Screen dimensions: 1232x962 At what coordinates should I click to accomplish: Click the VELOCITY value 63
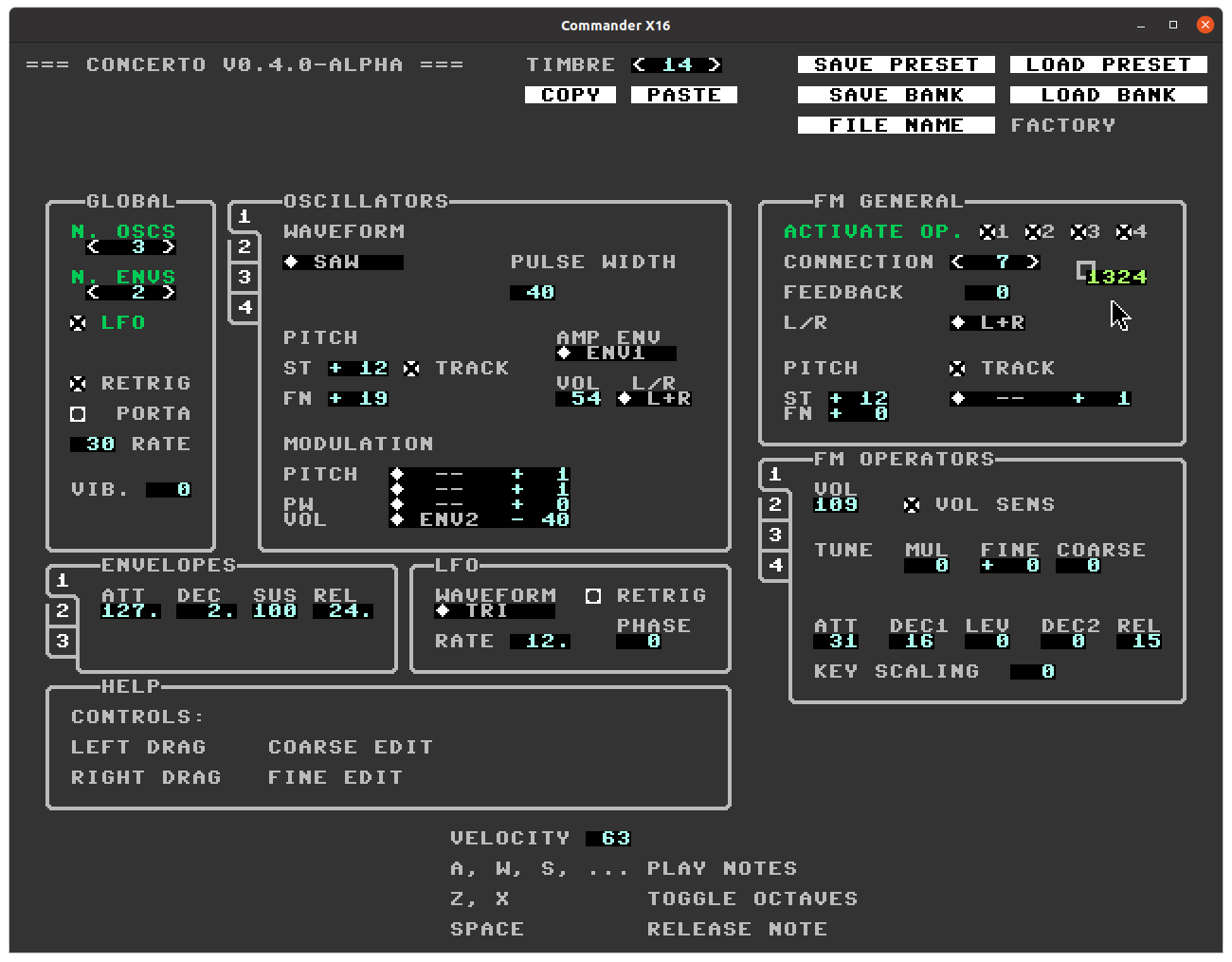pyautogui.click(x=608, y=838)
